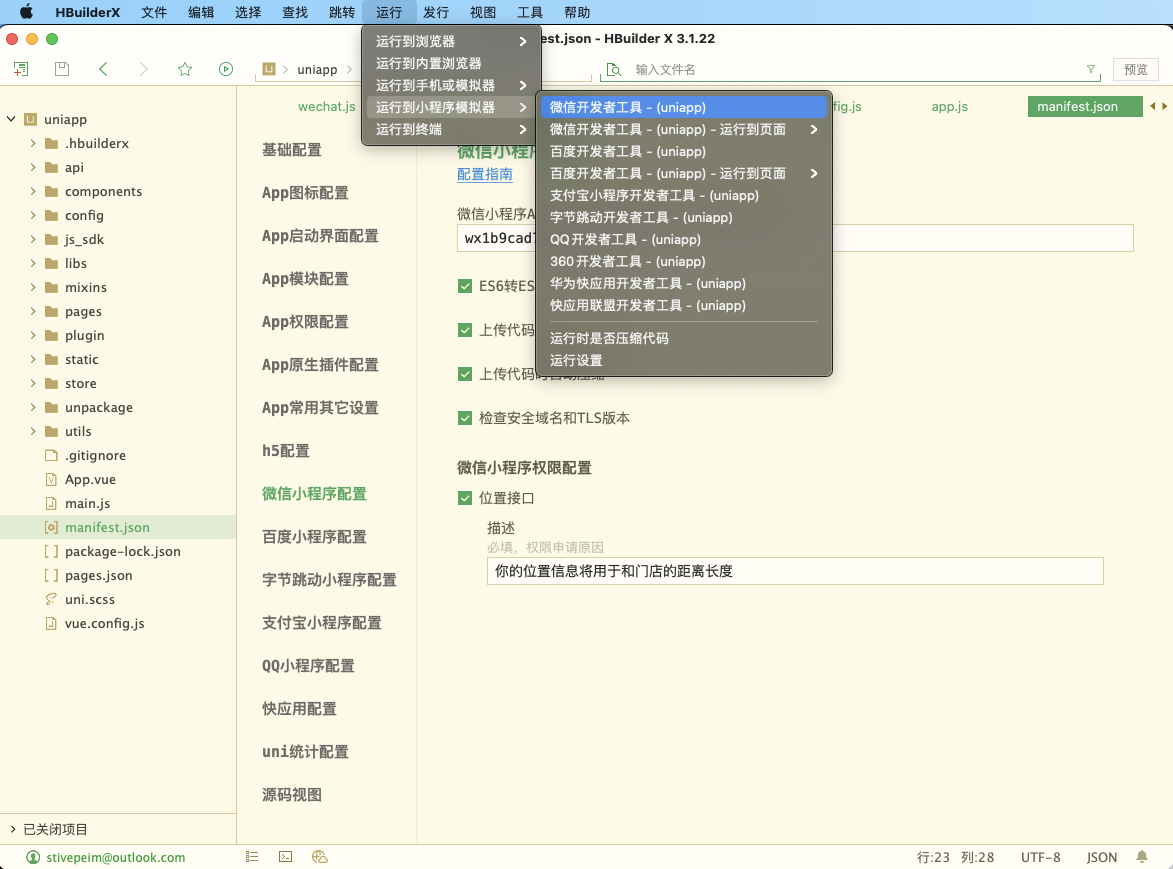Image resolution: width=1173 pixels, height=869 pixels.
Task: Open 基础配置 settings section
Action: pyautogui.click(x=292, y=150)
